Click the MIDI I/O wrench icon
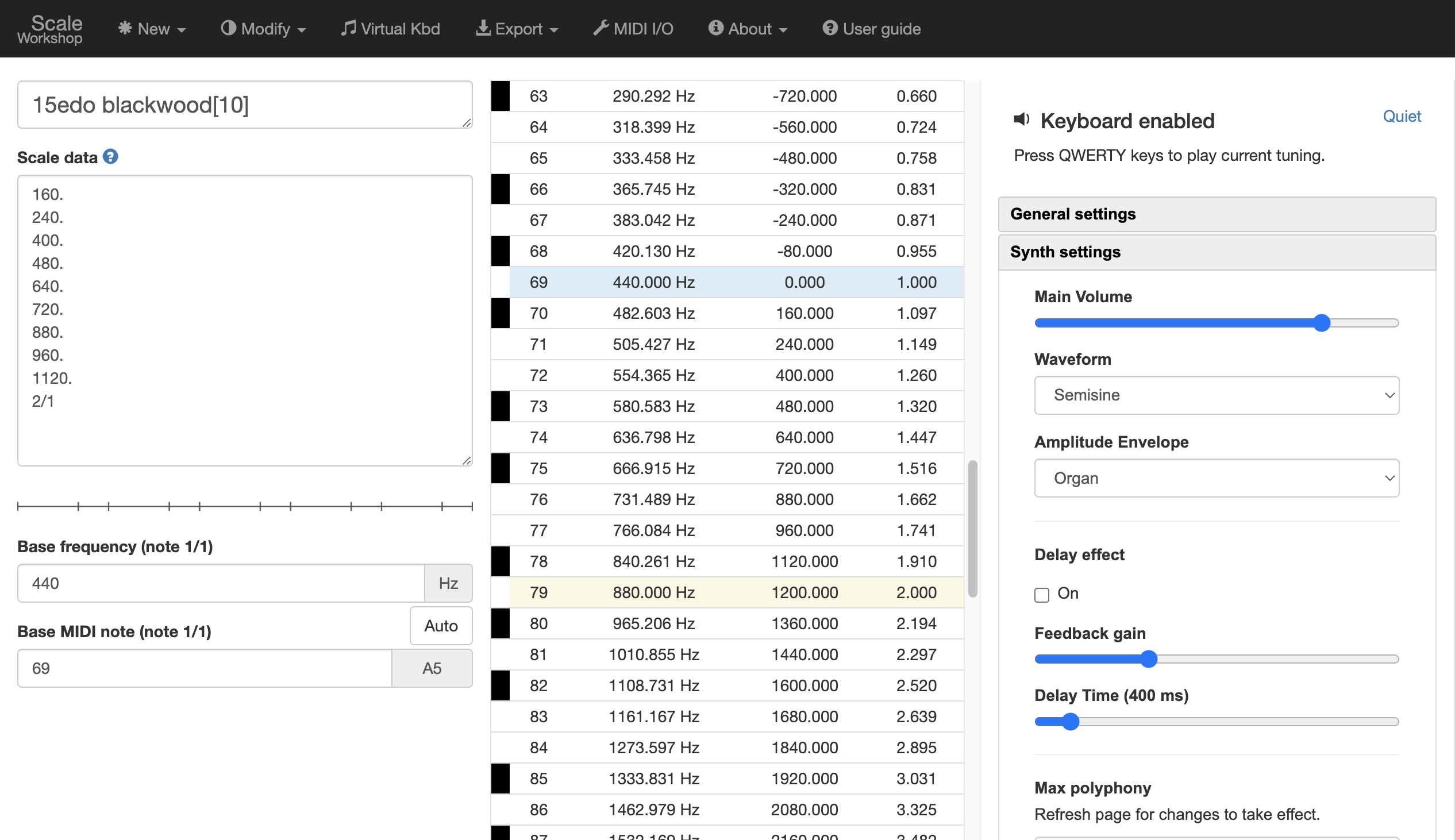 click(601, 28)
